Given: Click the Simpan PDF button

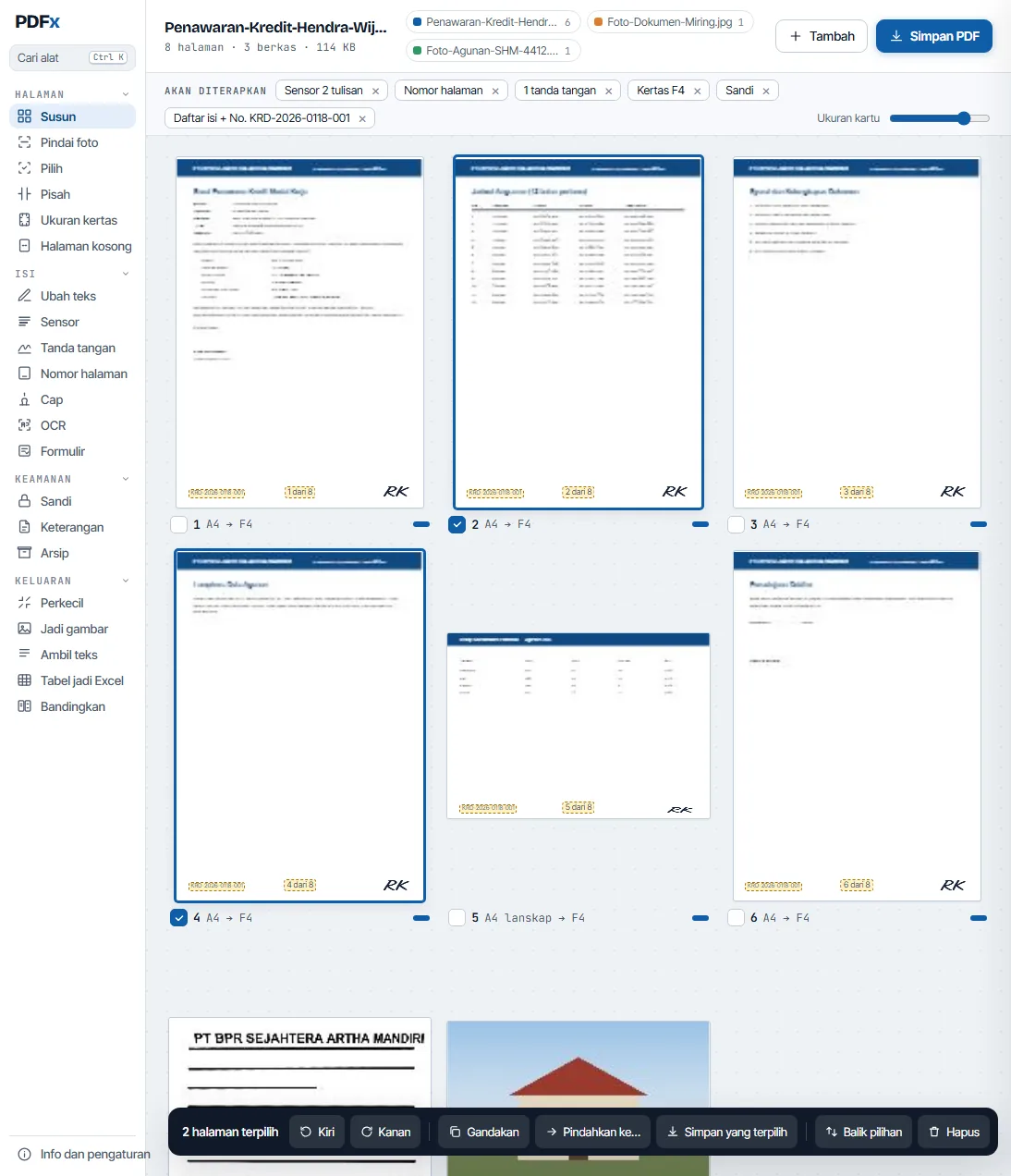Looking at the screenshot, I should click(x=934, y=36).
